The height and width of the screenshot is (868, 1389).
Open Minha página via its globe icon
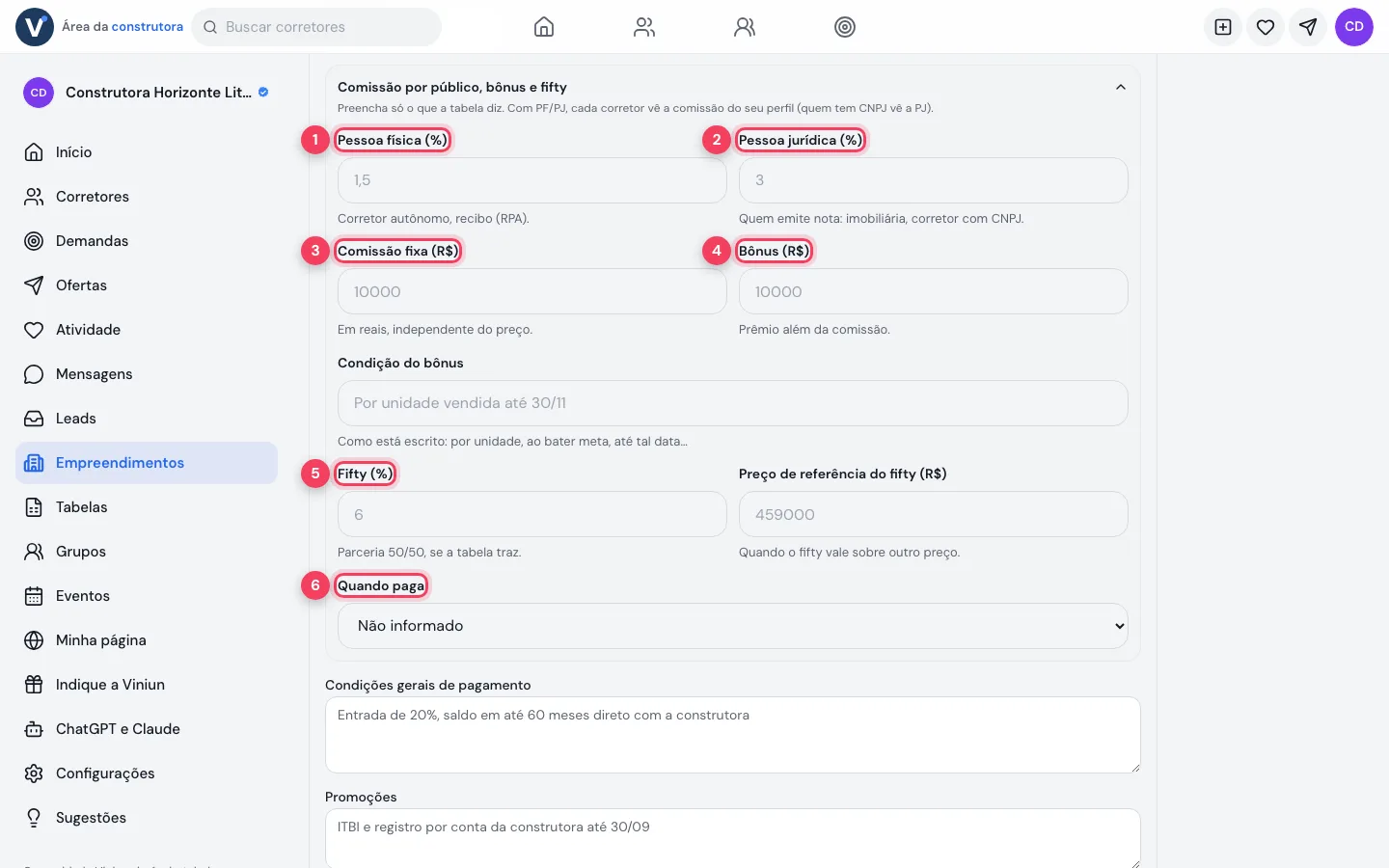tap(34, 640)
